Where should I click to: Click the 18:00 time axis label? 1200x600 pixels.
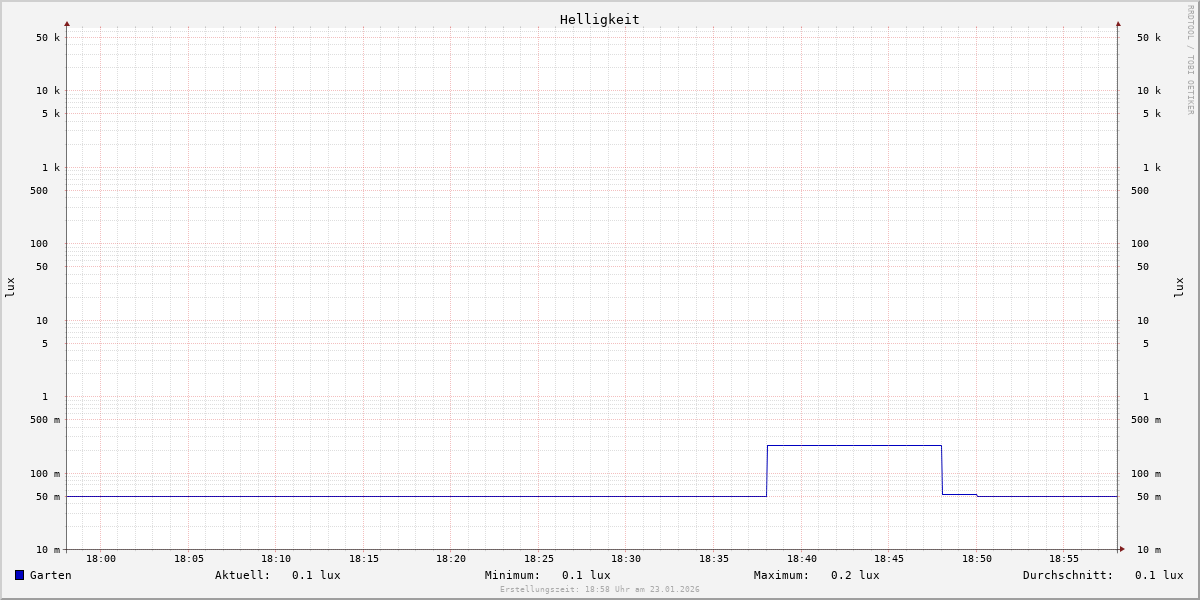(101, 559)
